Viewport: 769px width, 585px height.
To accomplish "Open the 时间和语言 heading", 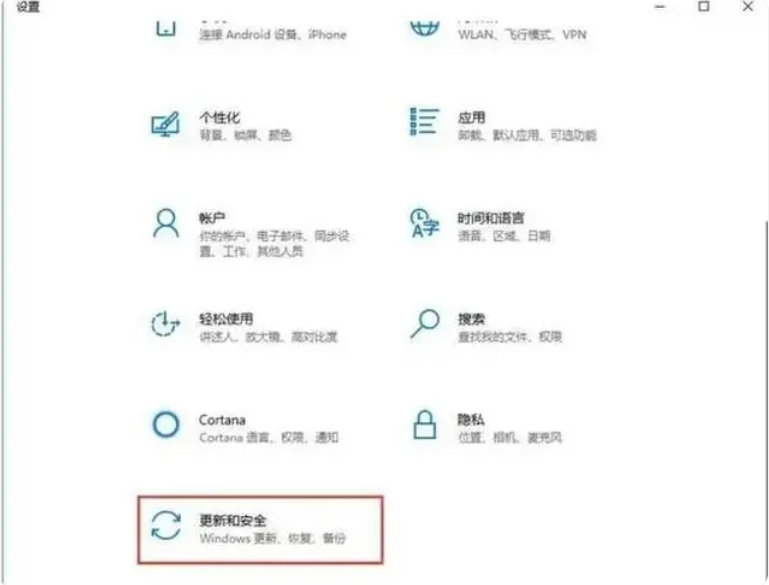I will [491, 218].
